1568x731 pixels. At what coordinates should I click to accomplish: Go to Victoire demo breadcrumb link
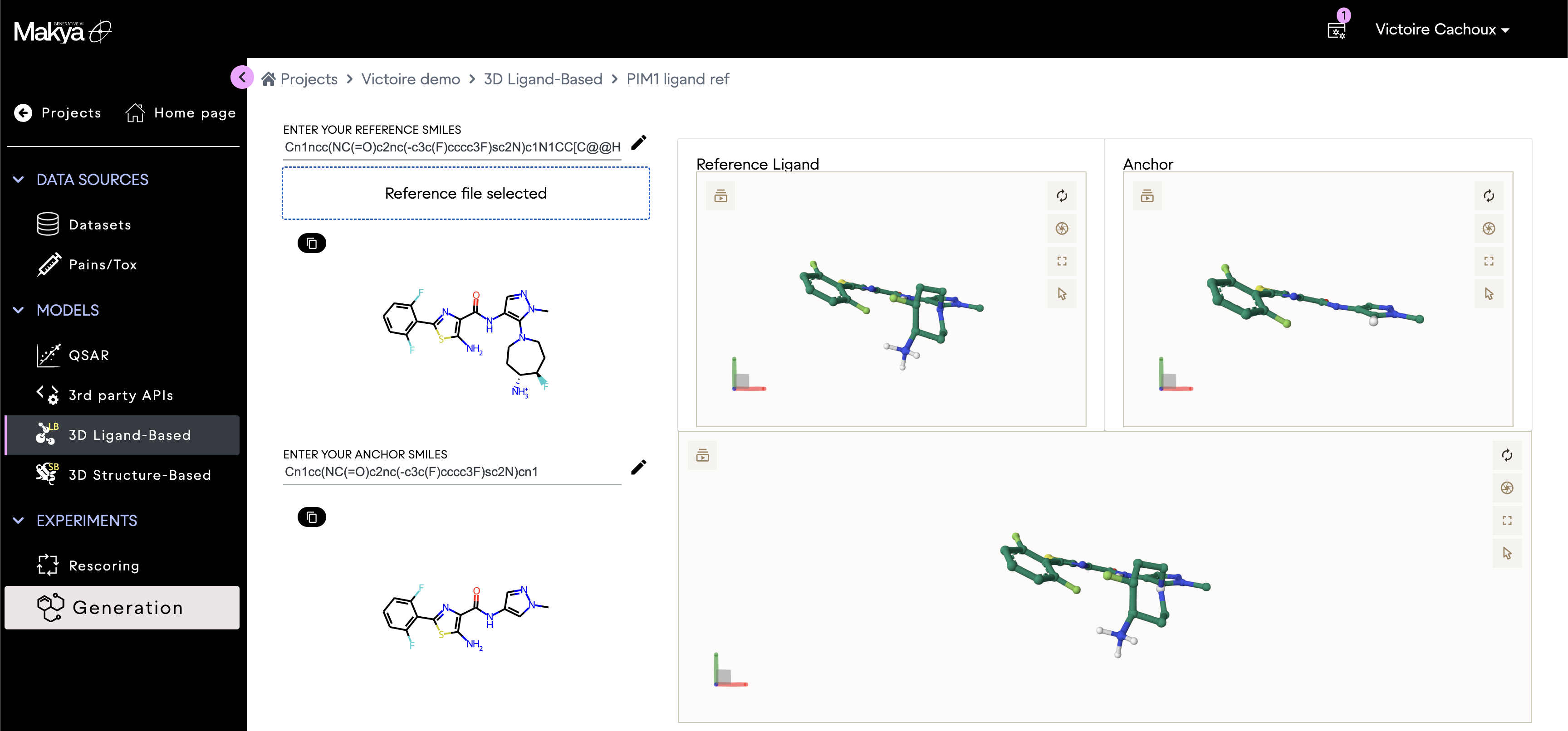(x=410, y=79)
